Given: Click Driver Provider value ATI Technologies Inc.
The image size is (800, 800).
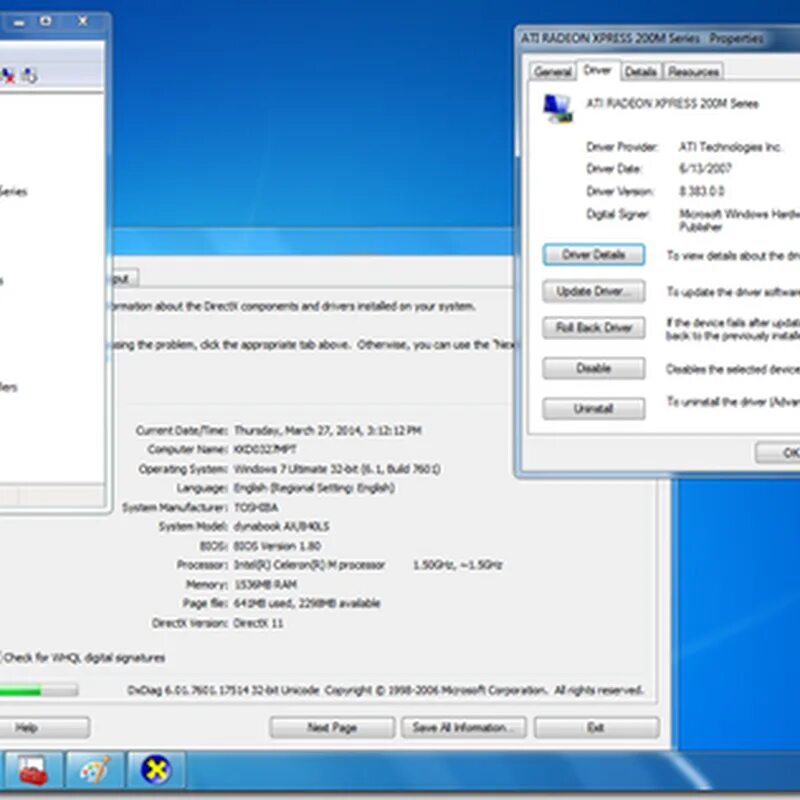Looking at the screenshot, I should pyautogui.click(x=730, y=147).
